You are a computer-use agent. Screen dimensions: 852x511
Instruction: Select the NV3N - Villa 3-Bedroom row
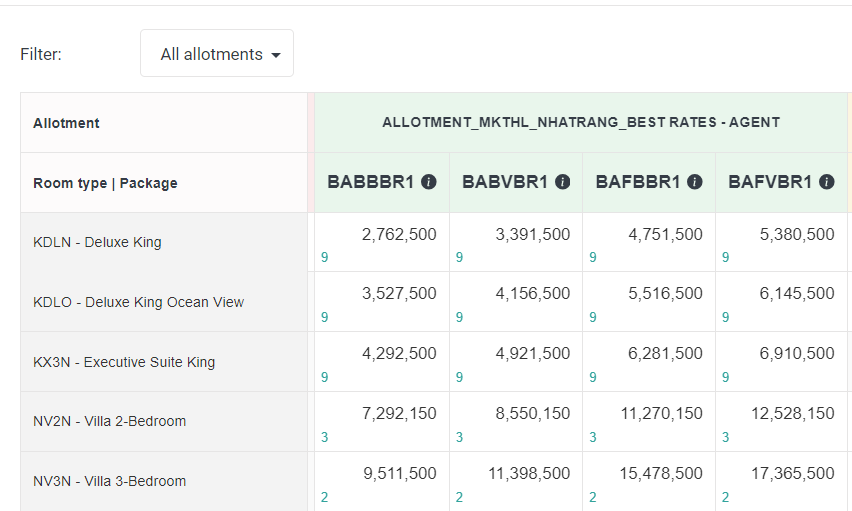[109, 481]
